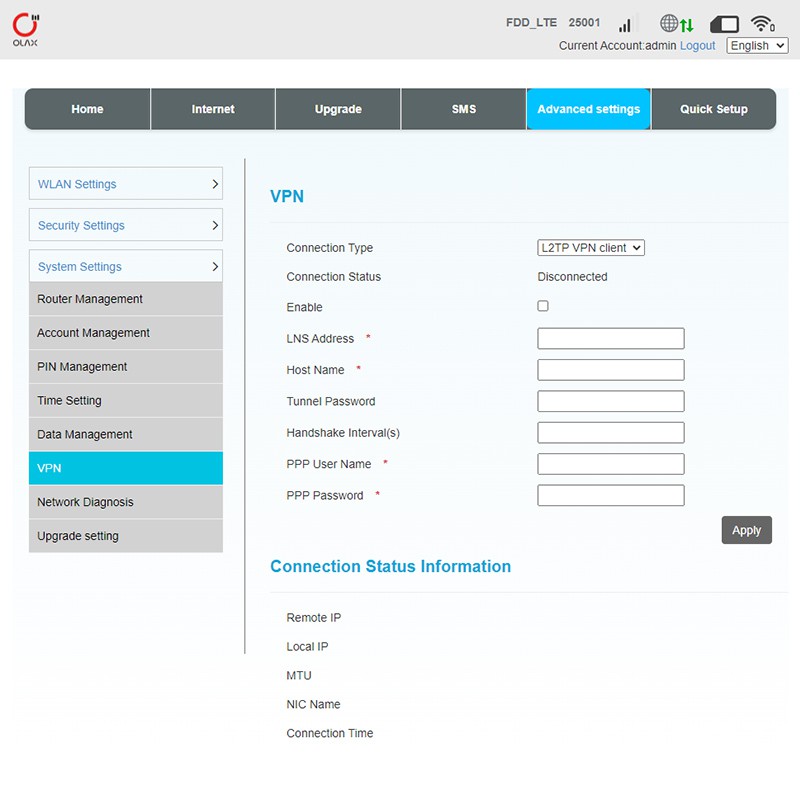Open the SMS tab
Viewport: 800px width, 800px height.
(464, 109)
